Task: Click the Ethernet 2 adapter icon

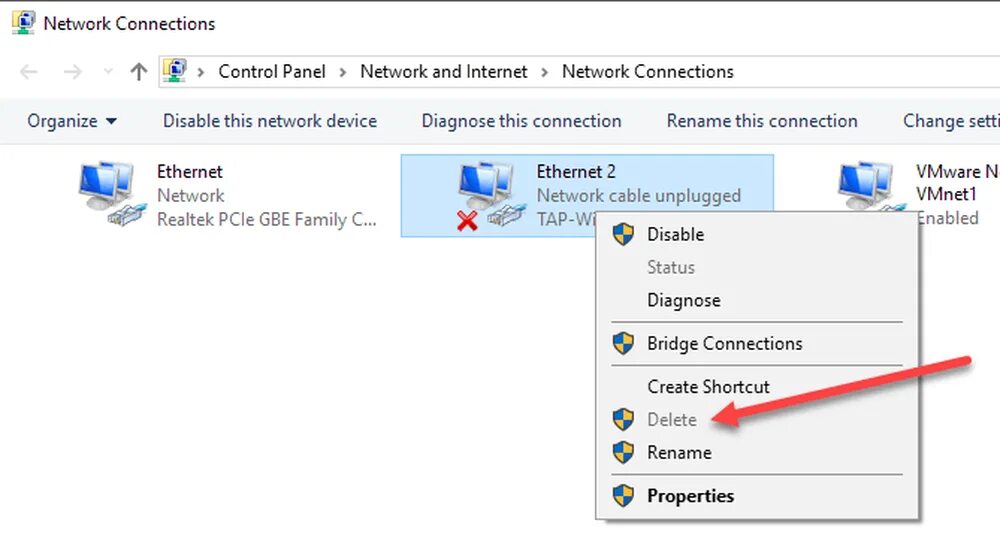Action: point(487,195)
